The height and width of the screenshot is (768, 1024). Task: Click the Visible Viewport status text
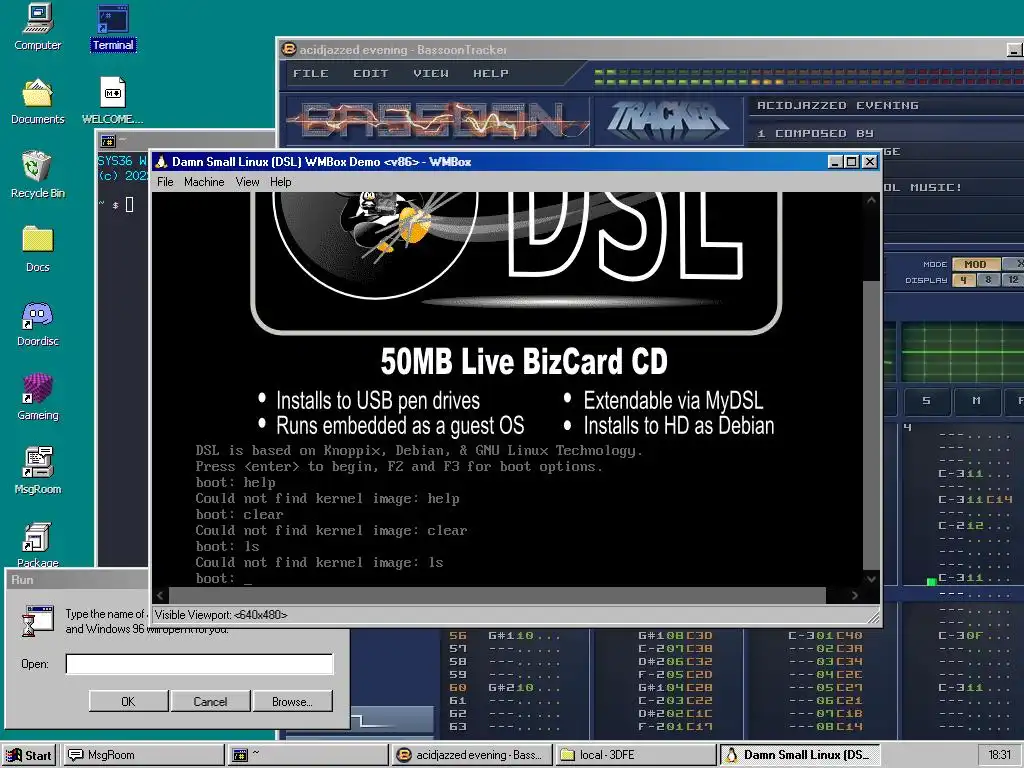(221, 615)
